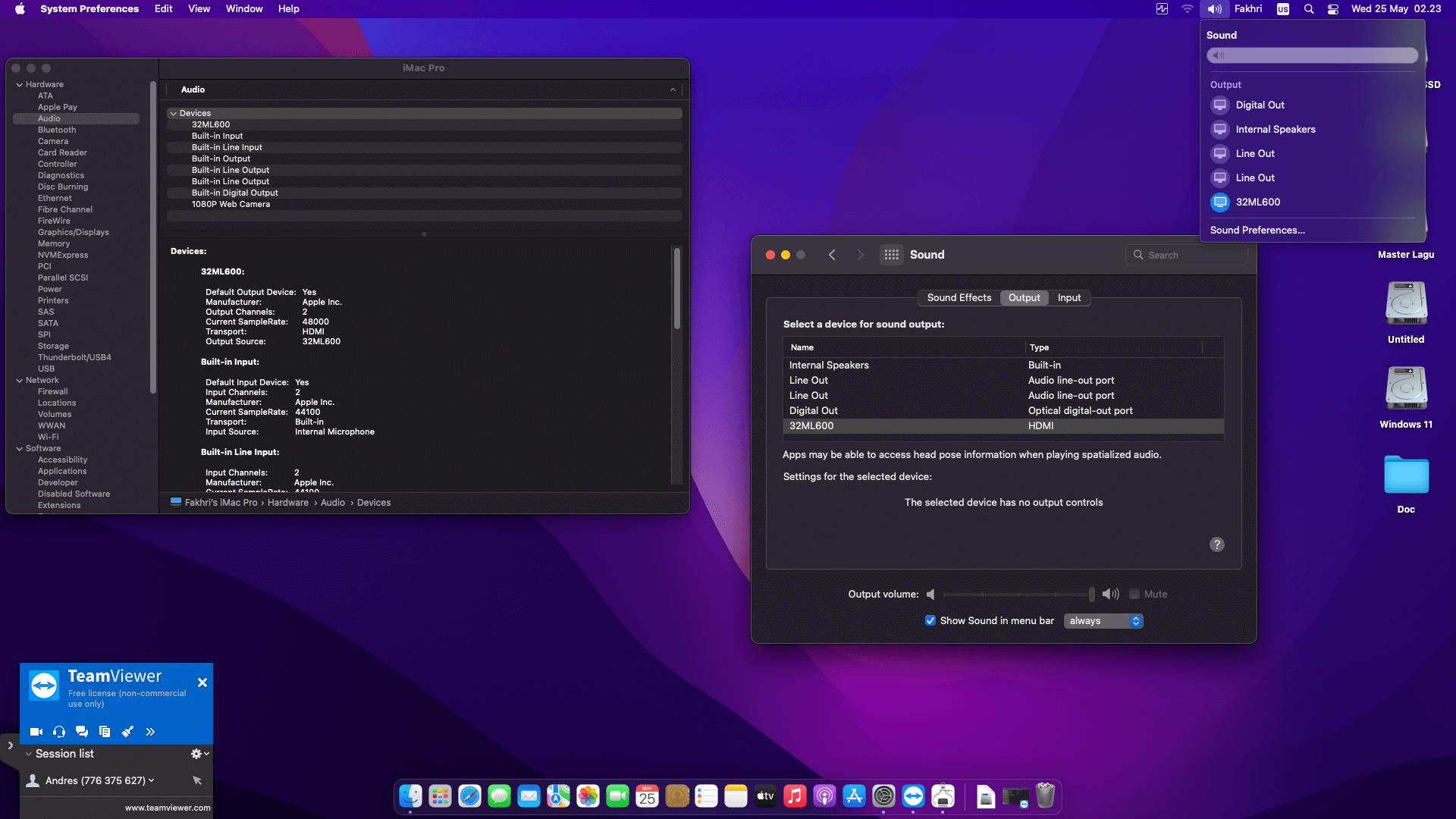Open Messages from the Dock

(x=499, y=796)
